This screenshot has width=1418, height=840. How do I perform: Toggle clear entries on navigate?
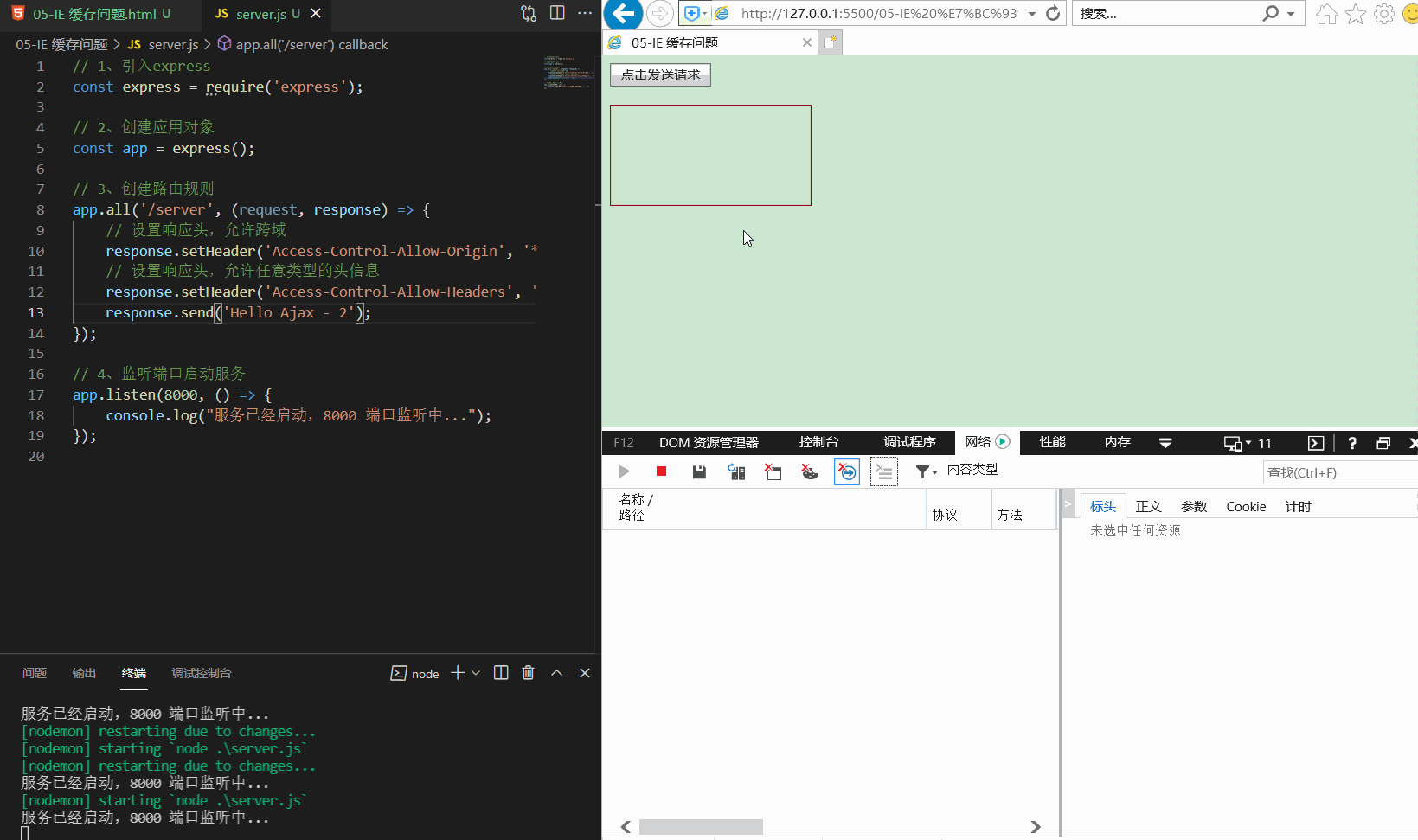click(x=847, y=471)
